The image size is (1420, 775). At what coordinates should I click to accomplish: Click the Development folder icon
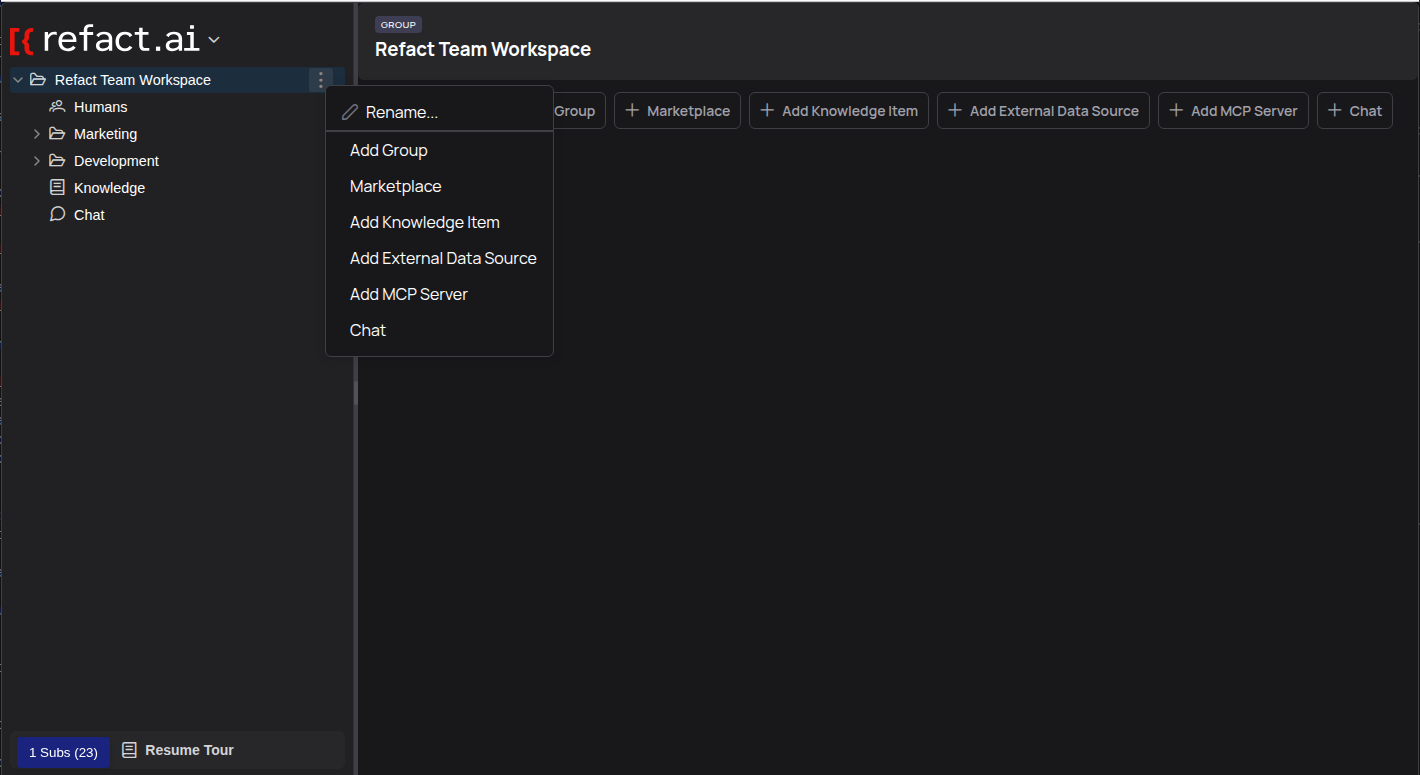tap(57, 160)
